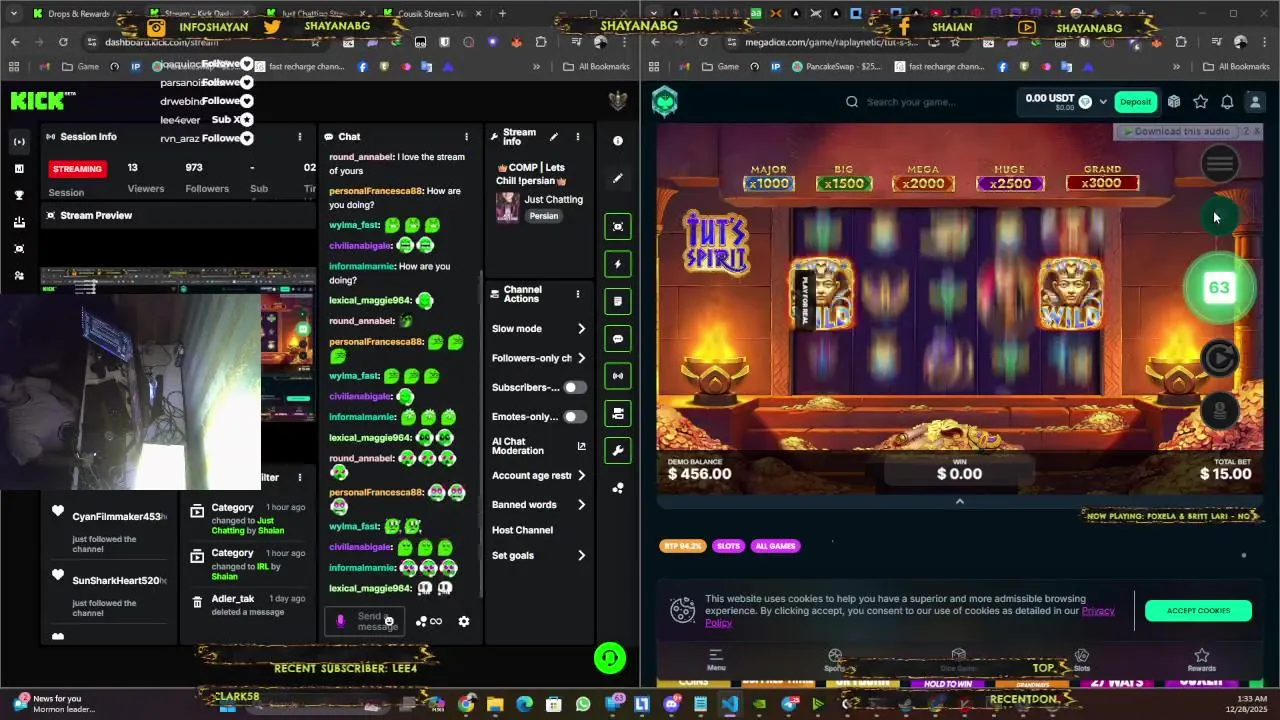Click the favorites star in Megadice header
1280x720 pixels.
click(x=1201, y=102)
